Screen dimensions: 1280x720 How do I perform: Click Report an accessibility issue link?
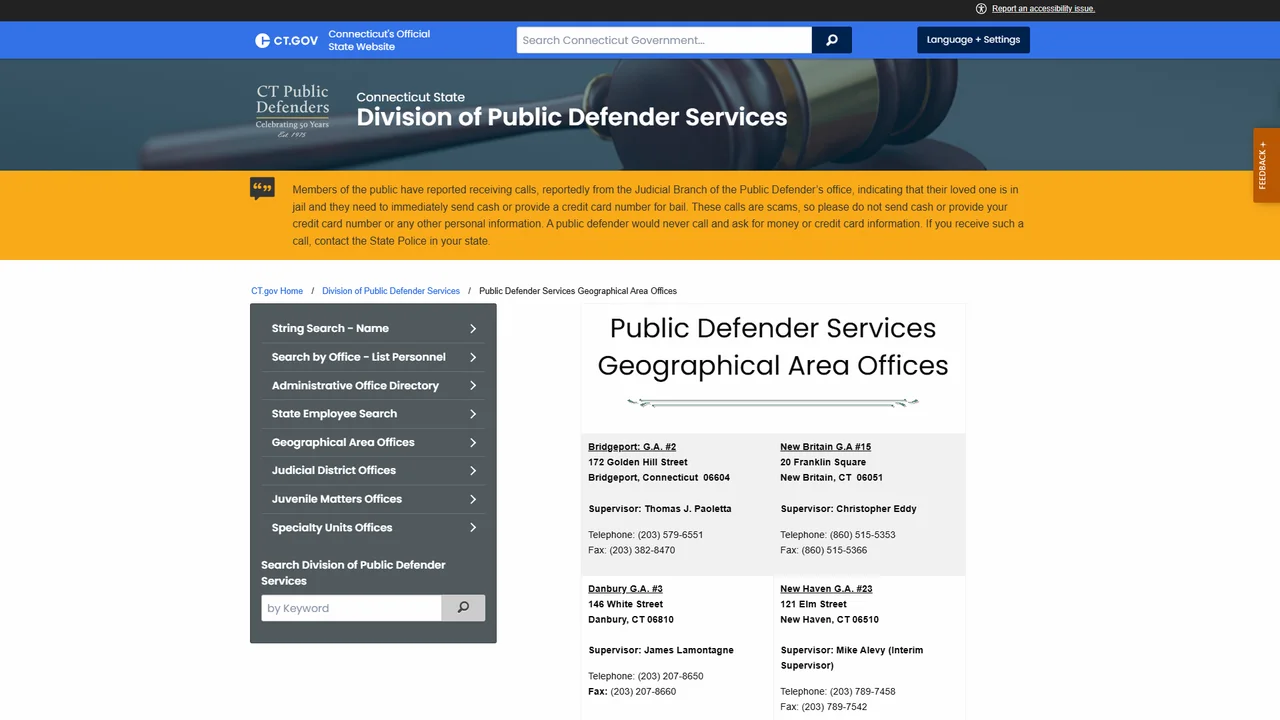(x=1043, y=8)
